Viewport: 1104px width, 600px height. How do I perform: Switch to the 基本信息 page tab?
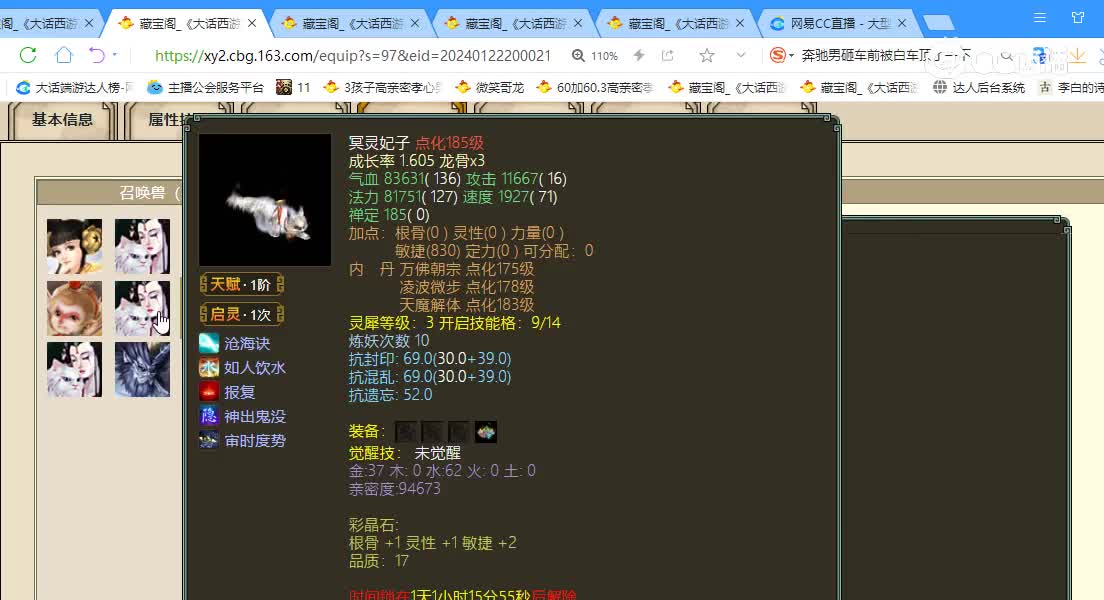pyautogui.click(x=62, y=120)
